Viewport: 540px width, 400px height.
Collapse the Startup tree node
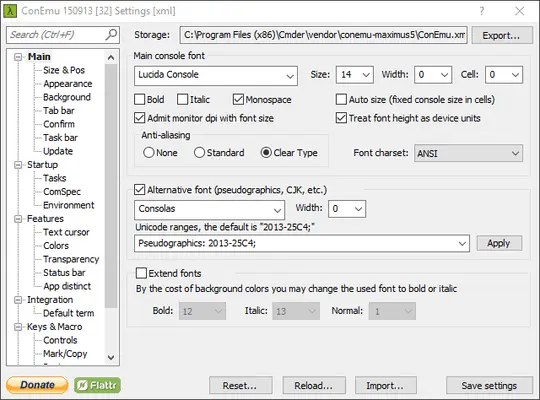pos(18,165)
